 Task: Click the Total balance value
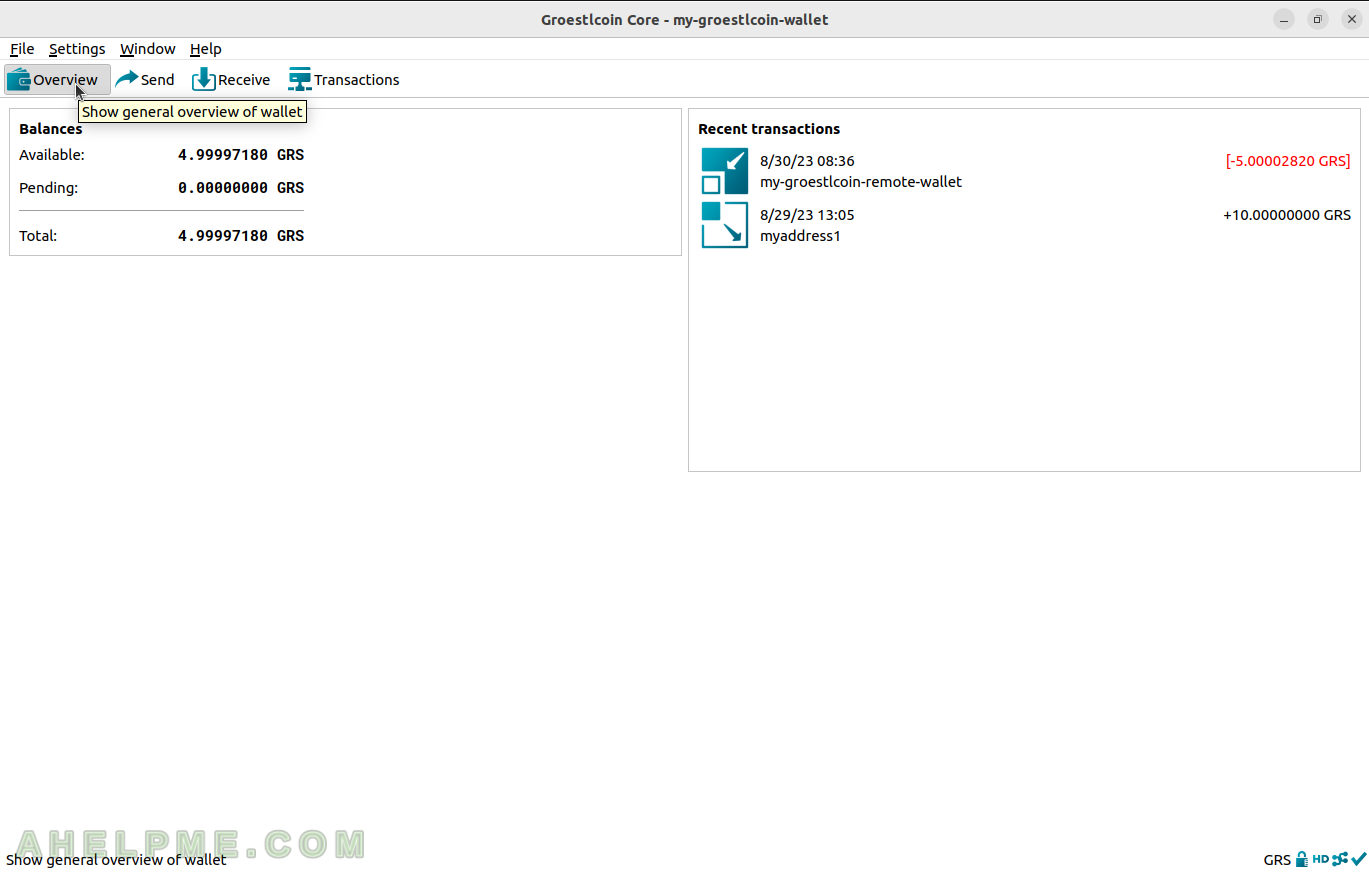tap(241, 236)
